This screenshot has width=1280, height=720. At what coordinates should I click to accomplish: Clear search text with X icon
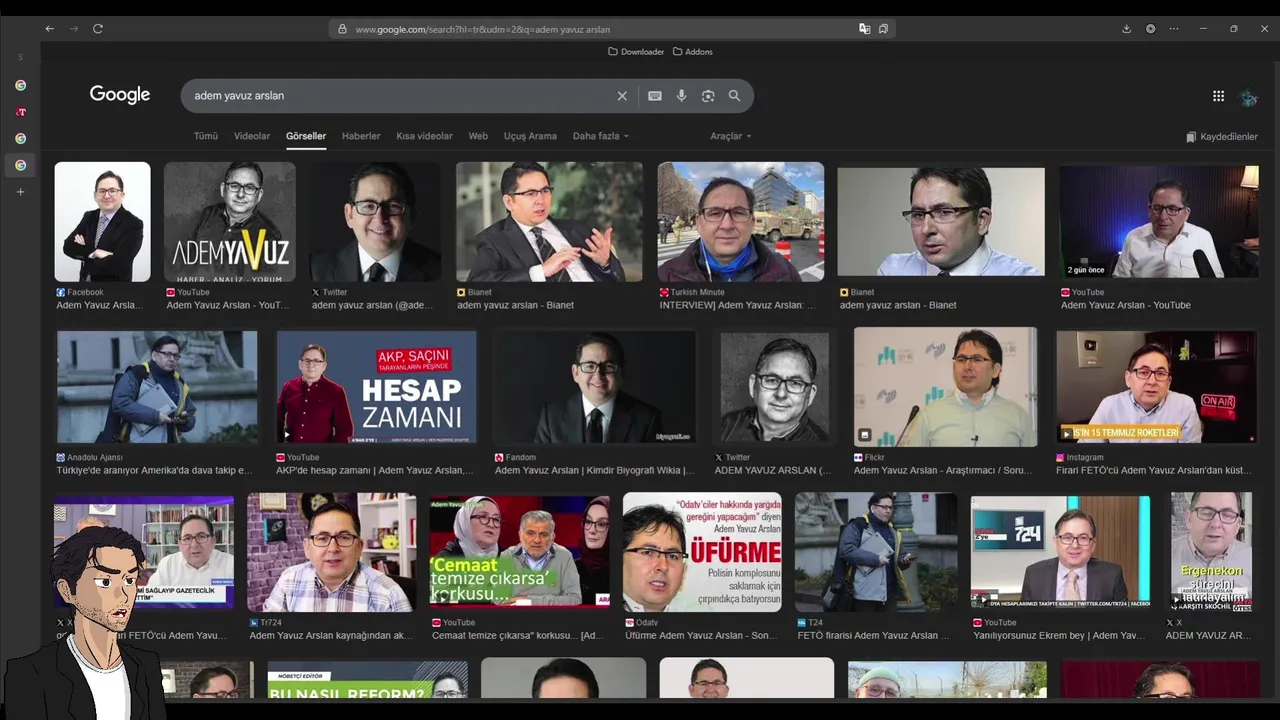622,96
